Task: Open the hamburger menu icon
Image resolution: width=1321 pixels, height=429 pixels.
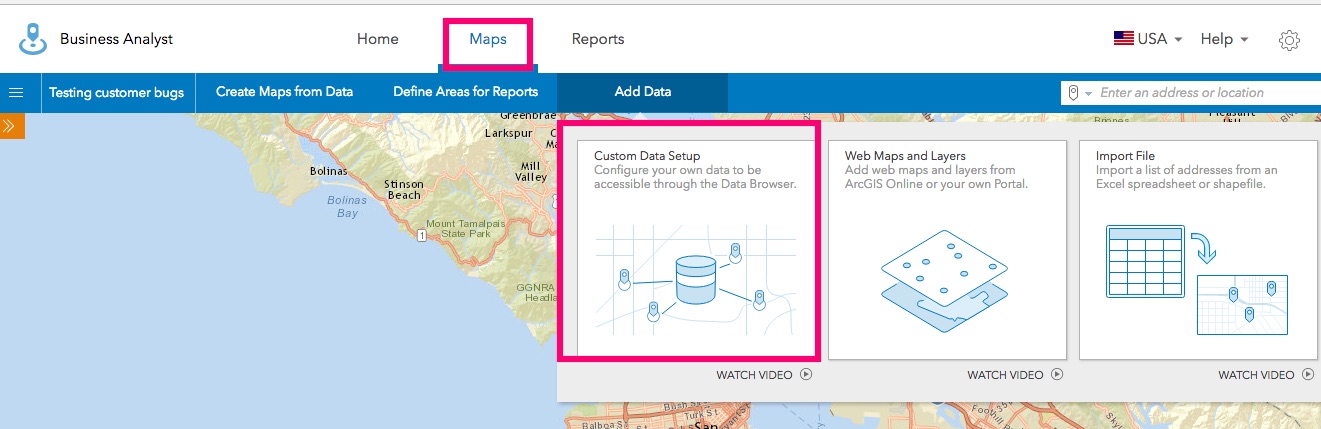Action: coord(16,93)
